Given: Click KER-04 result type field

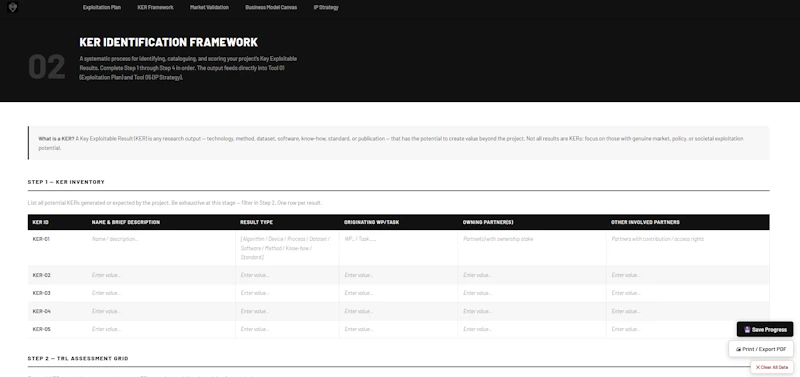Looking at the screenshot, I should [287, 311].
